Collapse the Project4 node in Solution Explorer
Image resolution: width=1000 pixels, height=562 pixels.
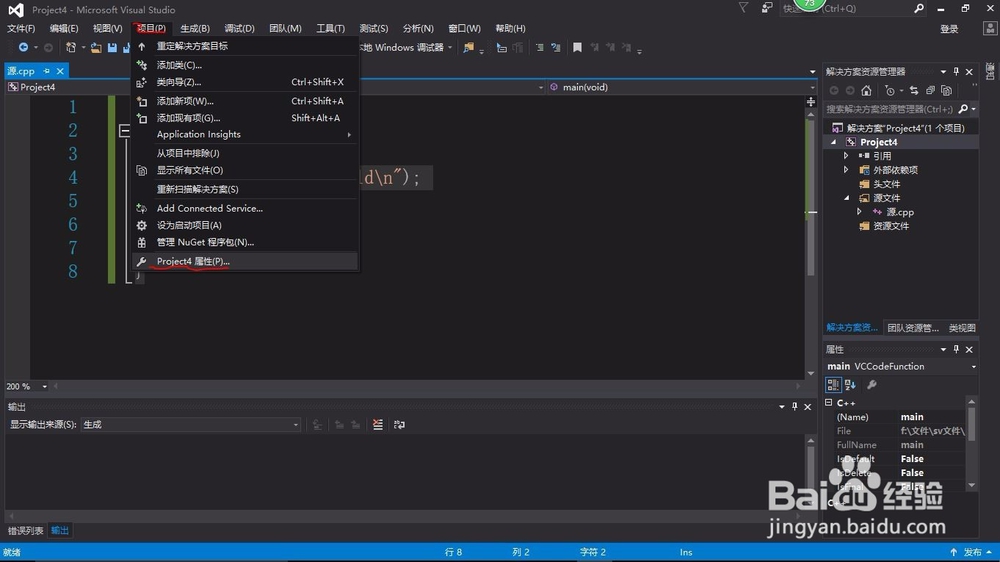[x=834, y=142]
